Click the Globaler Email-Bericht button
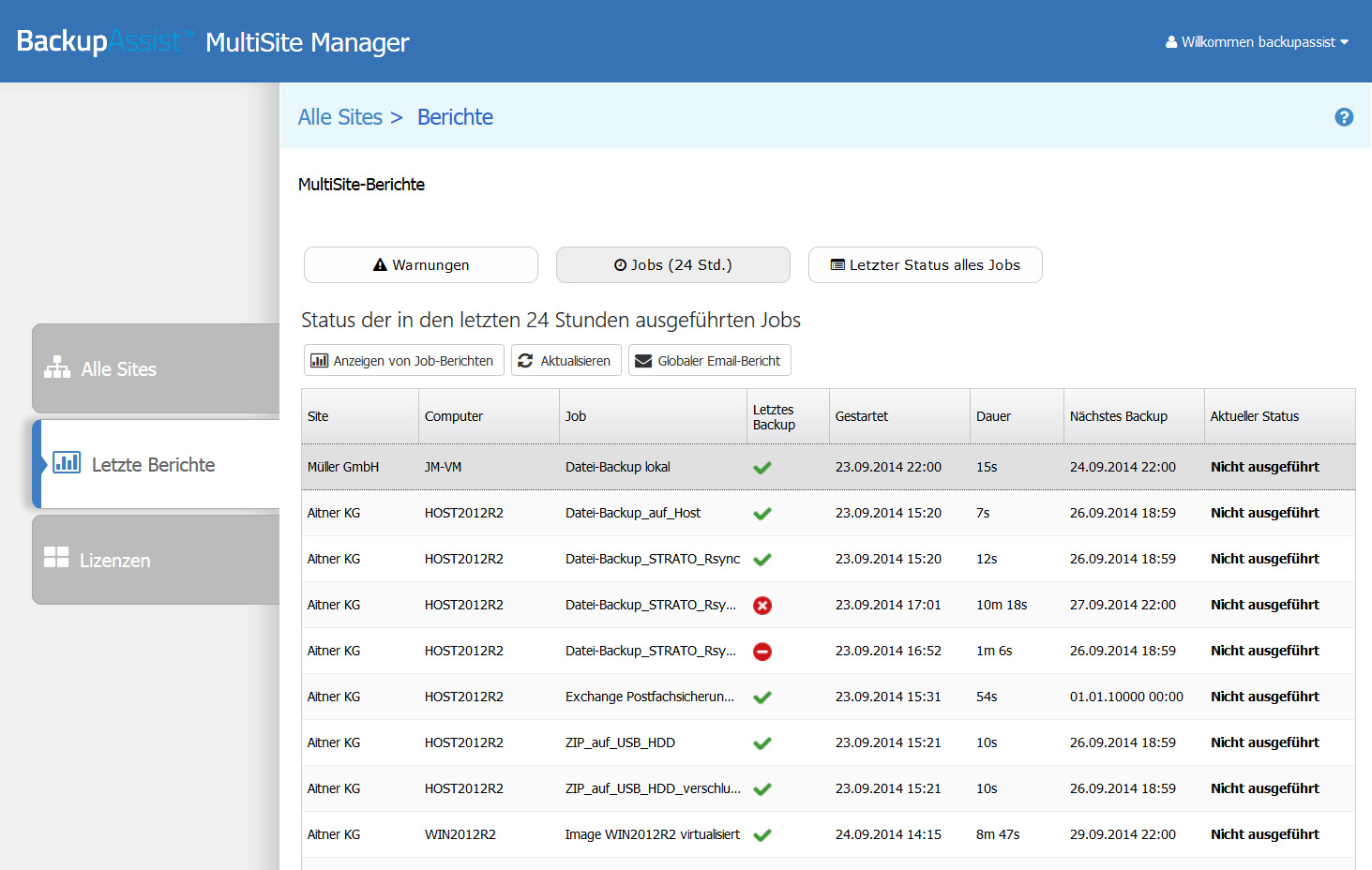Viewport: 1372px width, 870px height. point(710,361)
